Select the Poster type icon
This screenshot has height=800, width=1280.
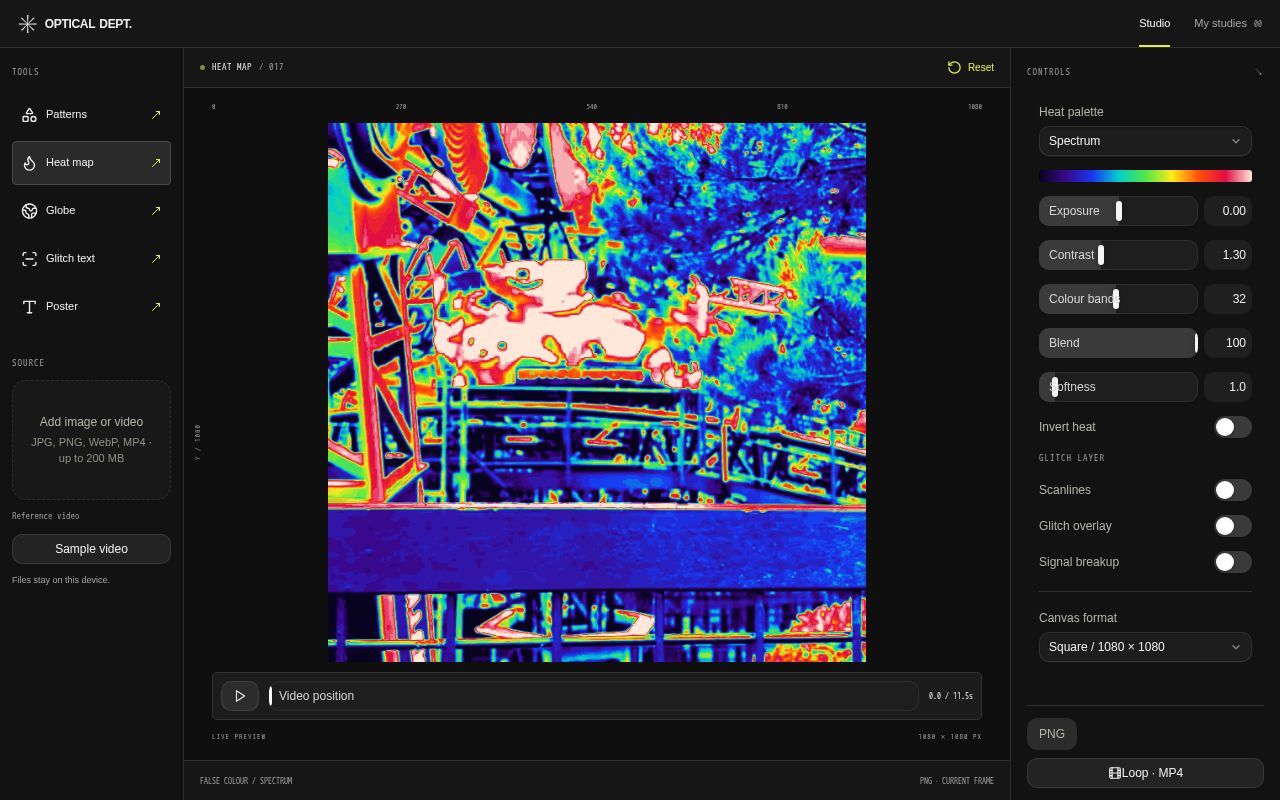coord(29,307)
